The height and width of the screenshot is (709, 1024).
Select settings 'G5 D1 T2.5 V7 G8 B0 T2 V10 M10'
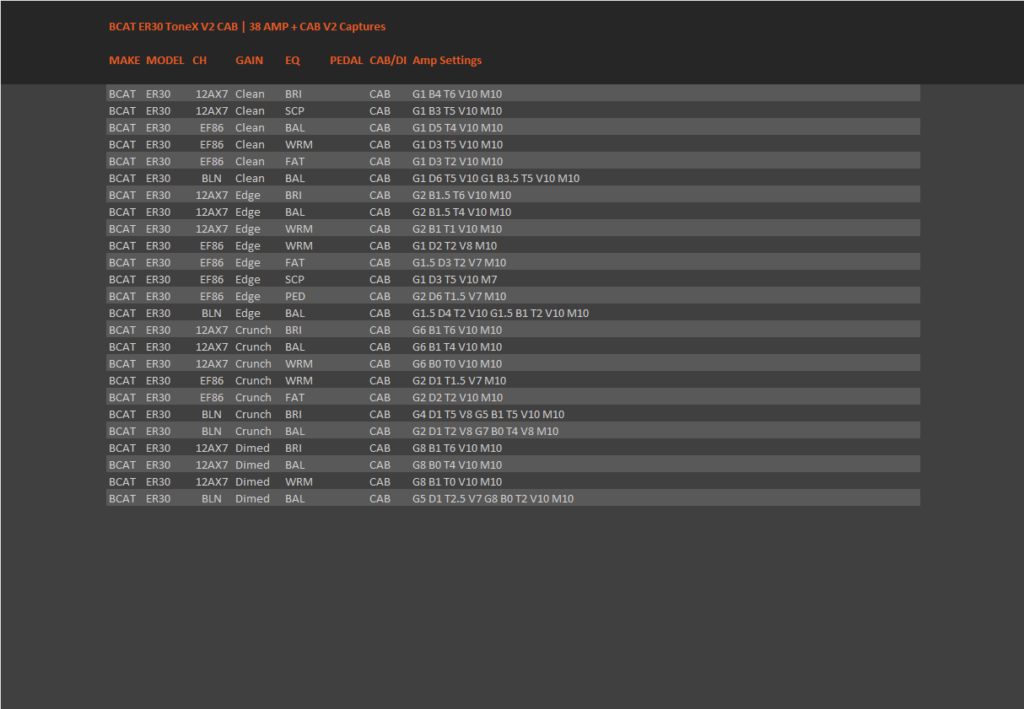point(492,499)
